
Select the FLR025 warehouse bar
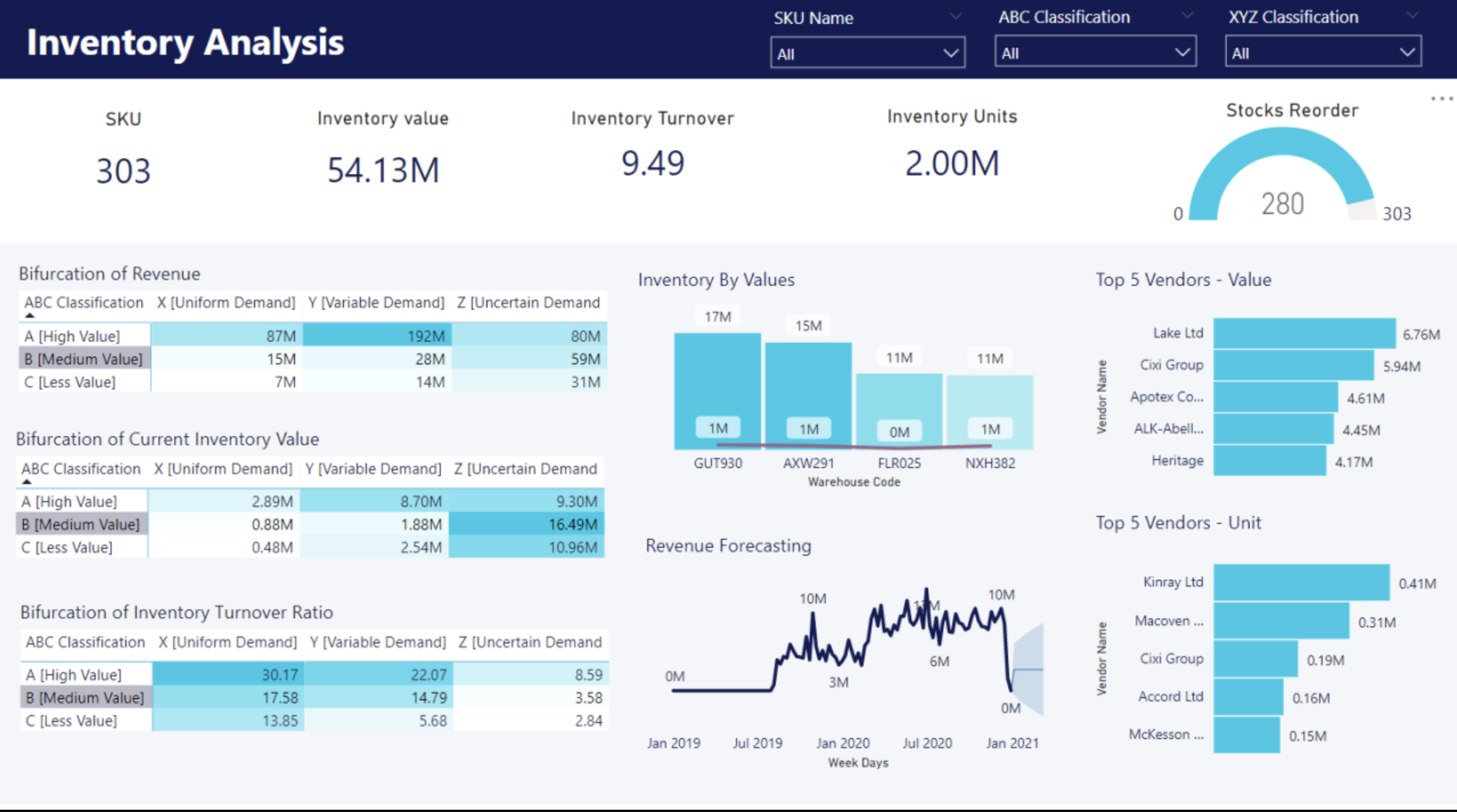899,411
